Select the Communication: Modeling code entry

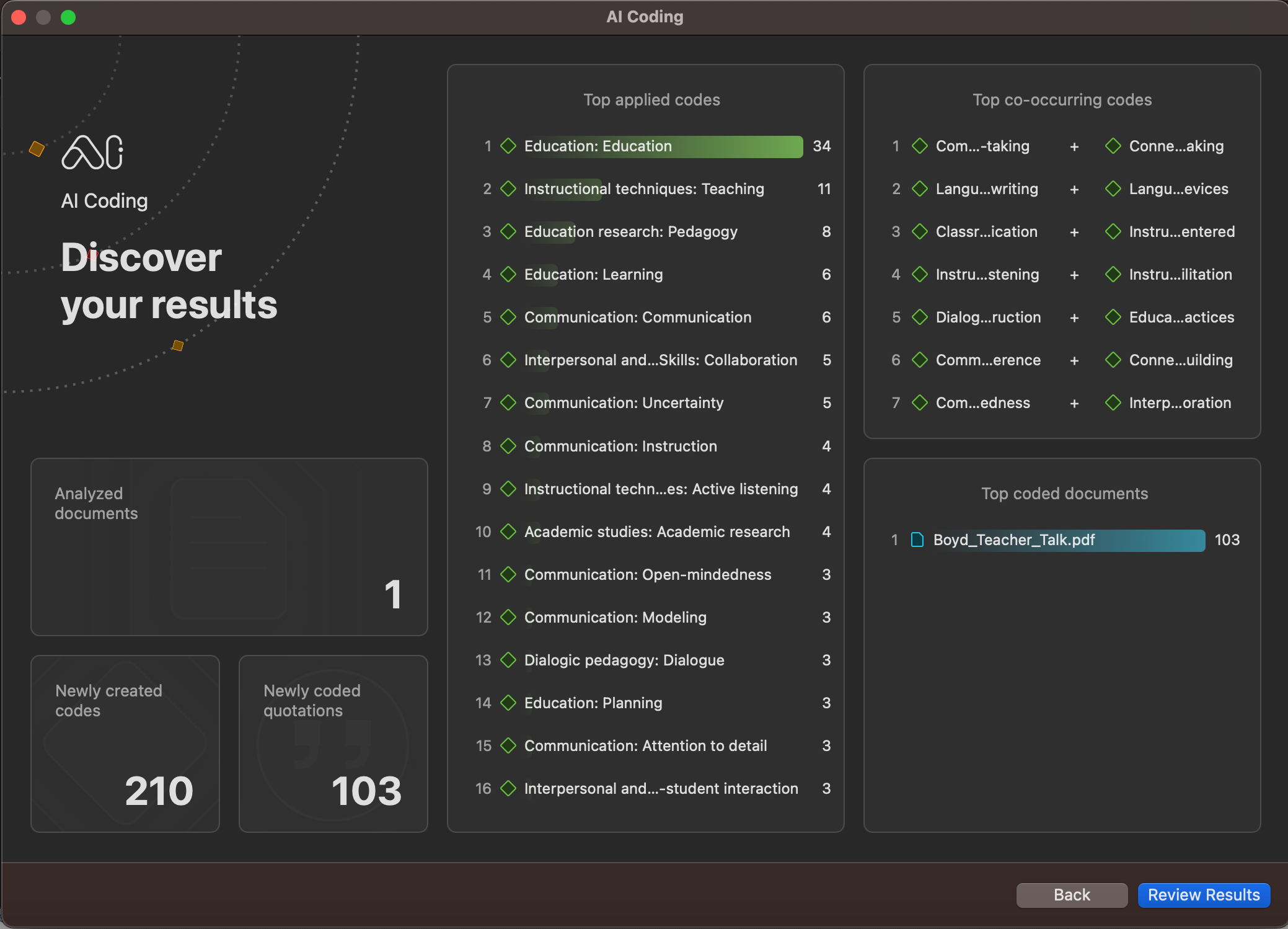(615, 618)
